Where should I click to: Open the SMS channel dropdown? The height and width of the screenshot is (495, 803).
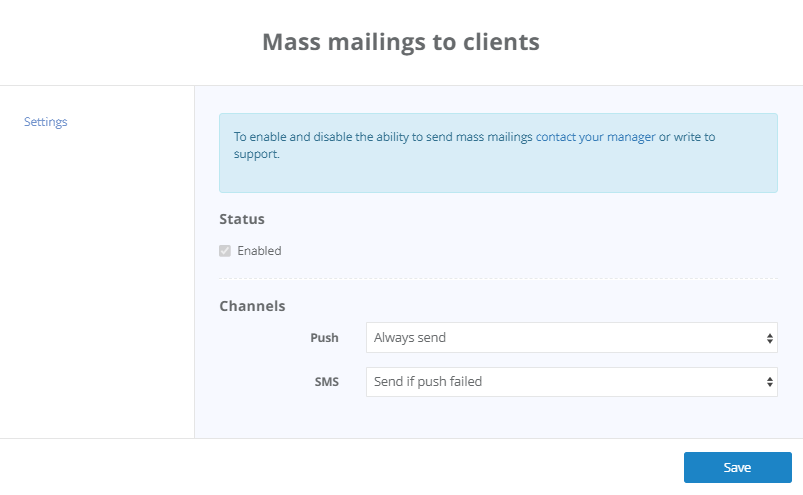click(x=572, y=382)
